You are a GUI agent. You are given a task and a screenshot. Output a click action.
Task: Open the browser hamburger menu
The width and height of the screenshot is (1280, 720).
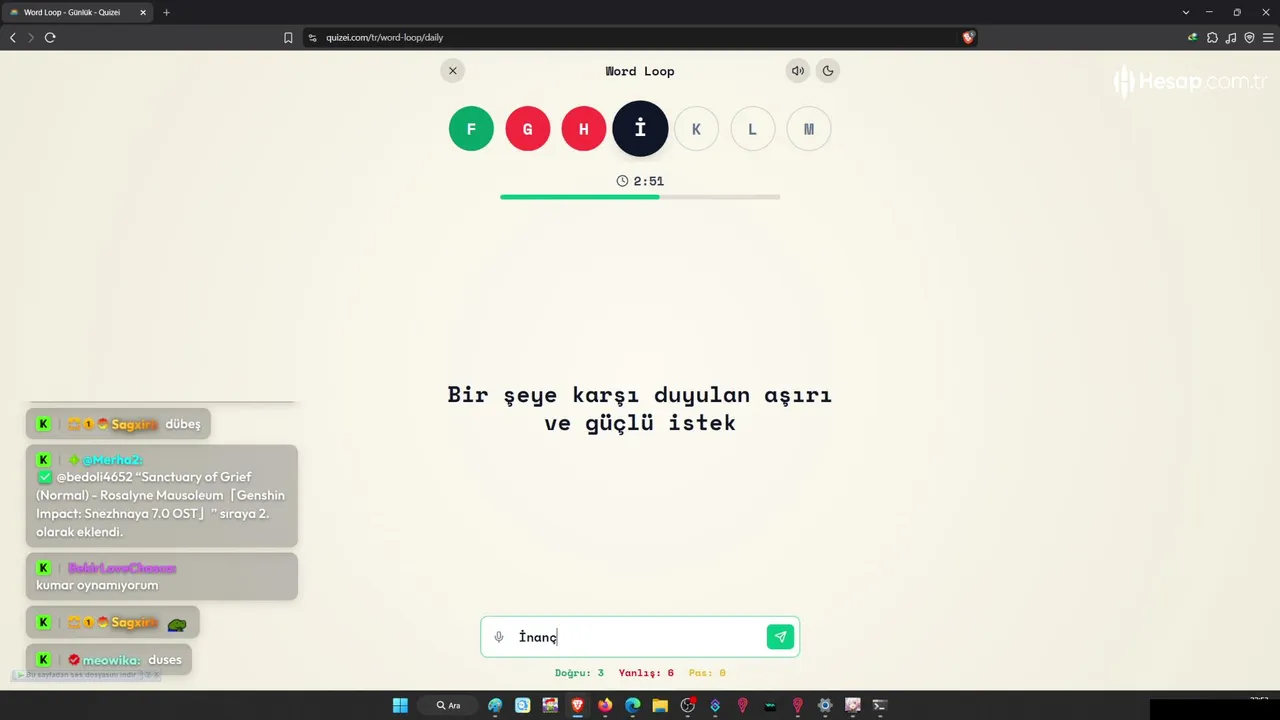click(1267, 37)
